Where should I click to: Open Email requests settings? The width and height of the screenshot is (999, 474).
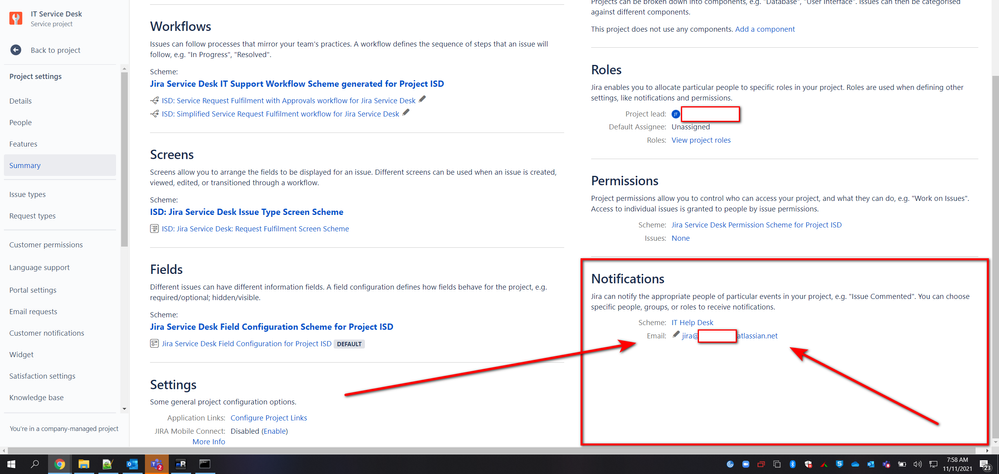(x=33, y=312)
